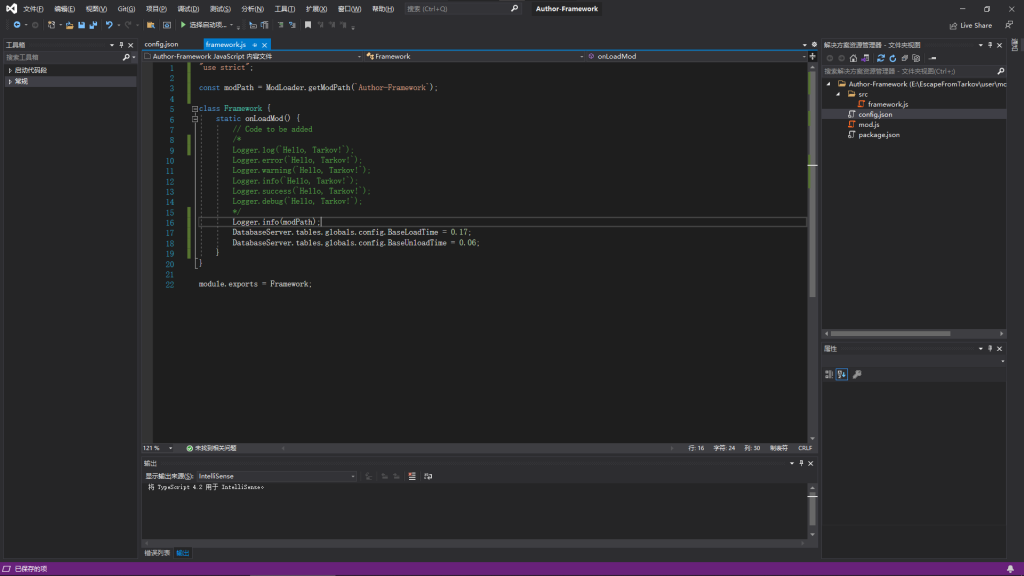Click the Open File toolbar icon
This screenshot has height=576, width=1024.
click(x=69, y=25)
